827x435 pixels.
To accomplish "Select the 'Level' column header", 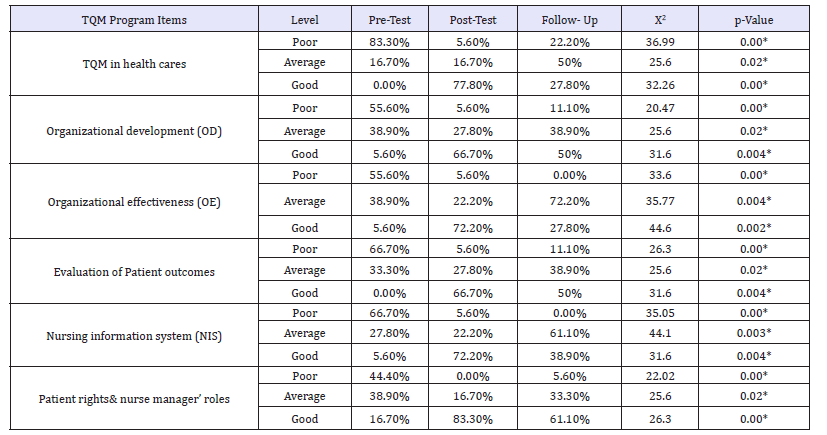I will coord(304,19).
